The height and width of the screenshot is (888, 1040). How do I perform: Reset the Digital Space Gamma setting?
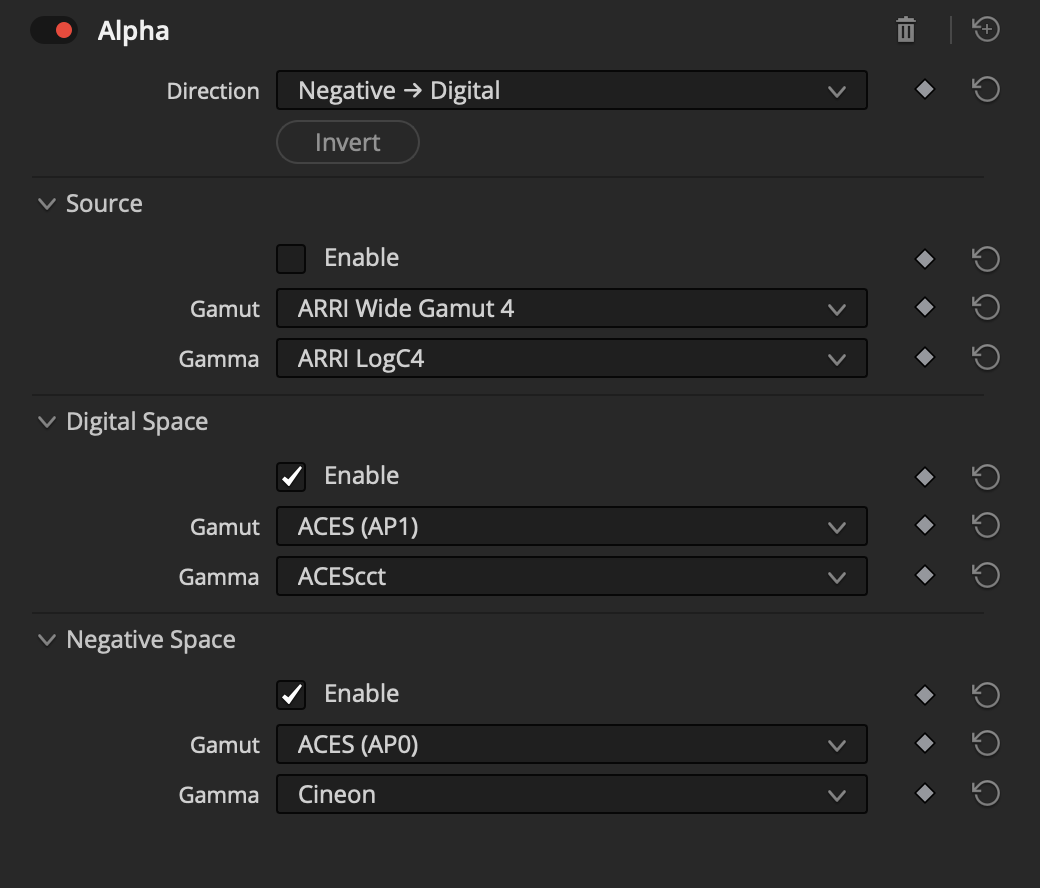pos(986,575)
